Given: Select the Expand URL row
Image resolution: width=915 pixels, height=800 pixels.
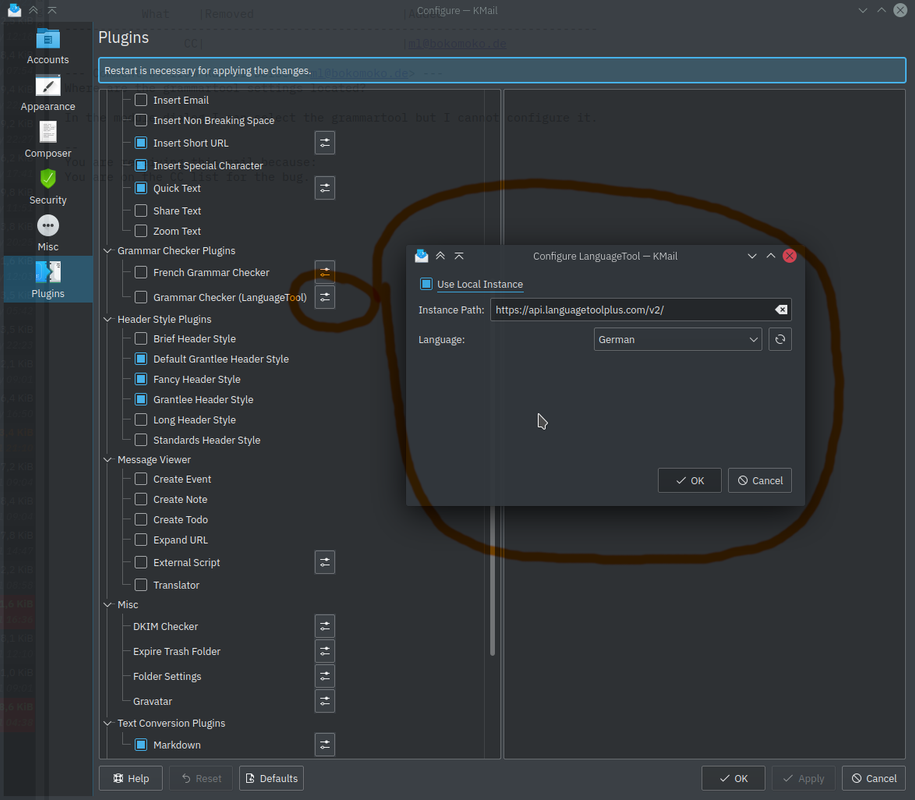Looking at the screenshot, I should [x=180, y=540].
